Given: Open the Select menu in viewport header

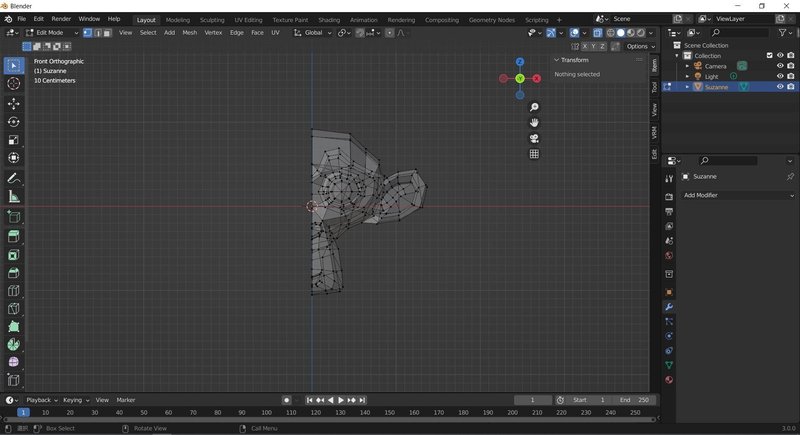Looking at the screenshot, I should point(148,33).
